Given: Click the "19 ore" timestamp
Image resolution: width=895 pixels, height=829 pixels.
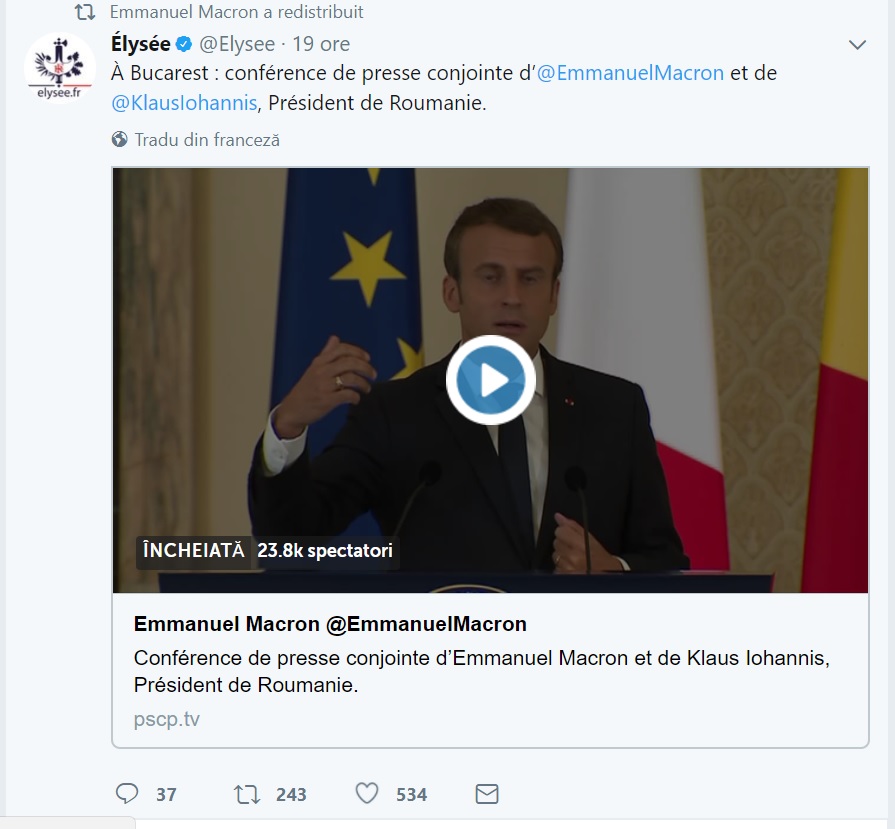Looking at the screenshot, I should coord(321,44).
